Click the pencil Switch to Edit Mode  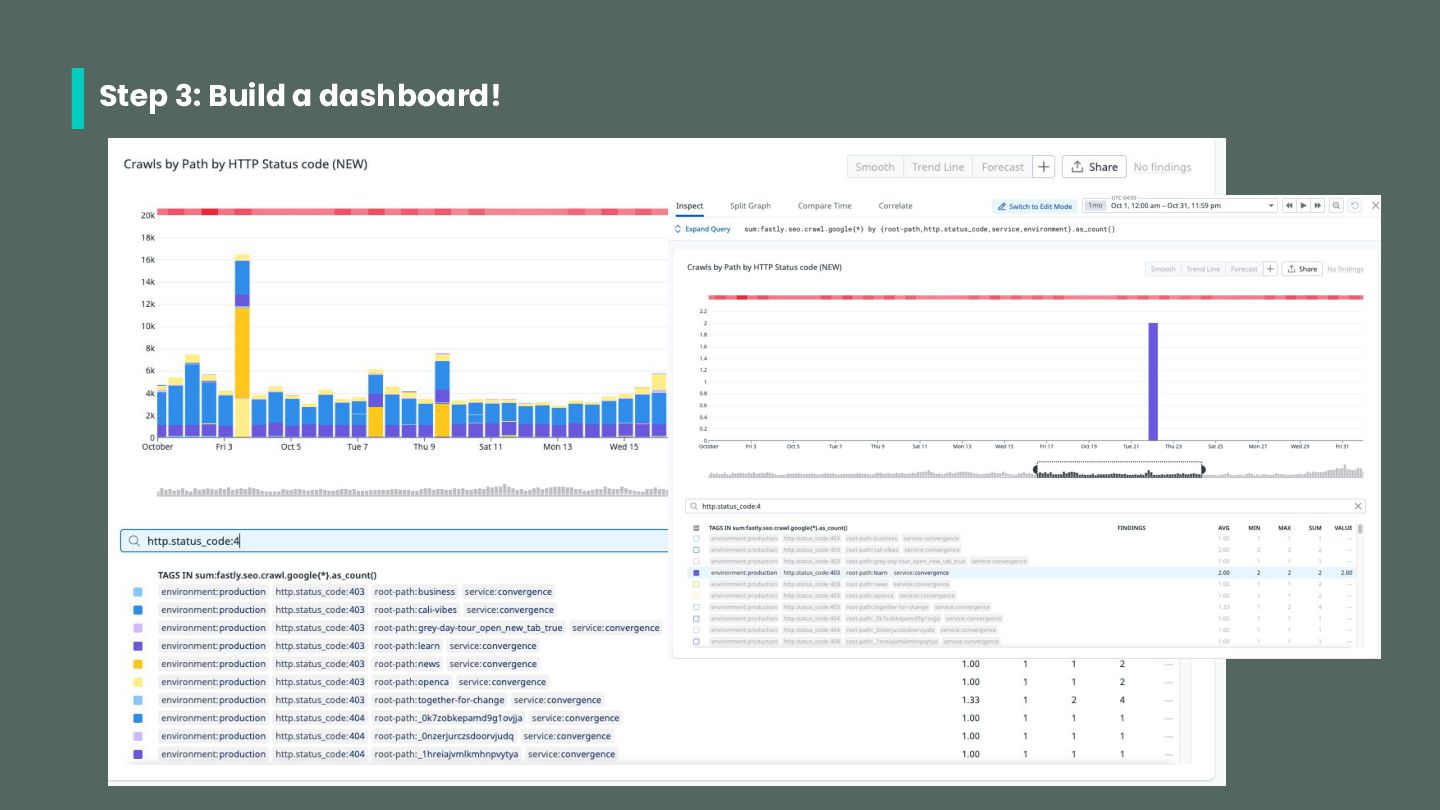tap(1035, 206)
